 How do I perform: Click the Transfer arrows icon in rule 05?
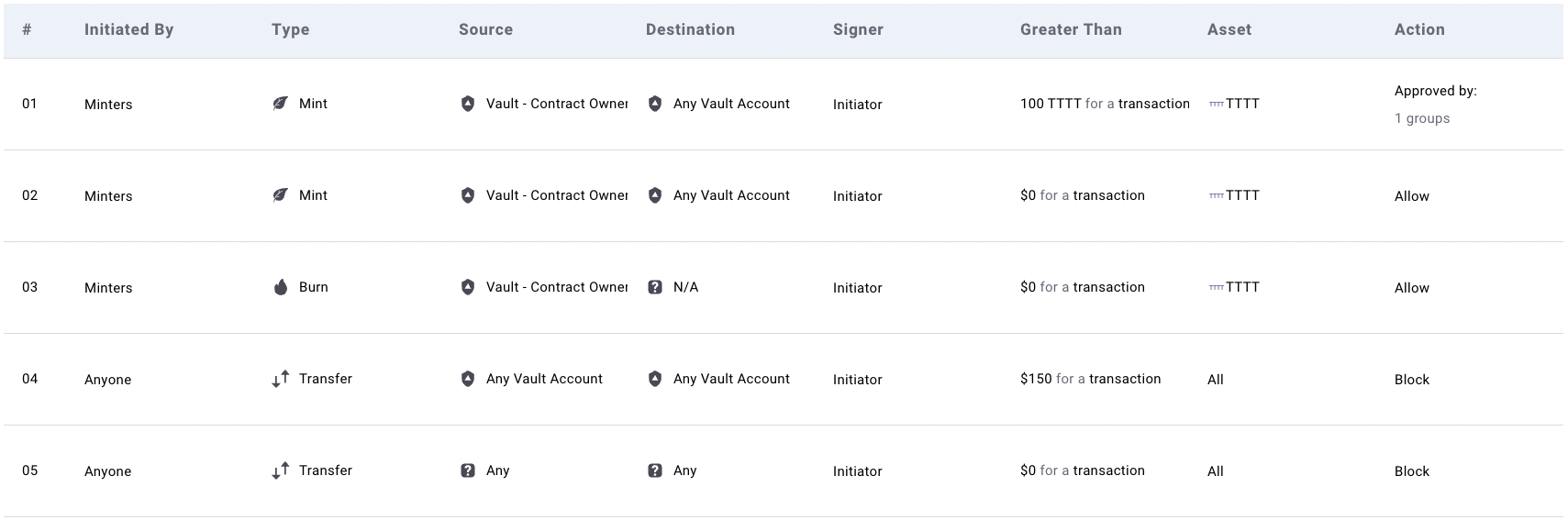coord(281,470)
